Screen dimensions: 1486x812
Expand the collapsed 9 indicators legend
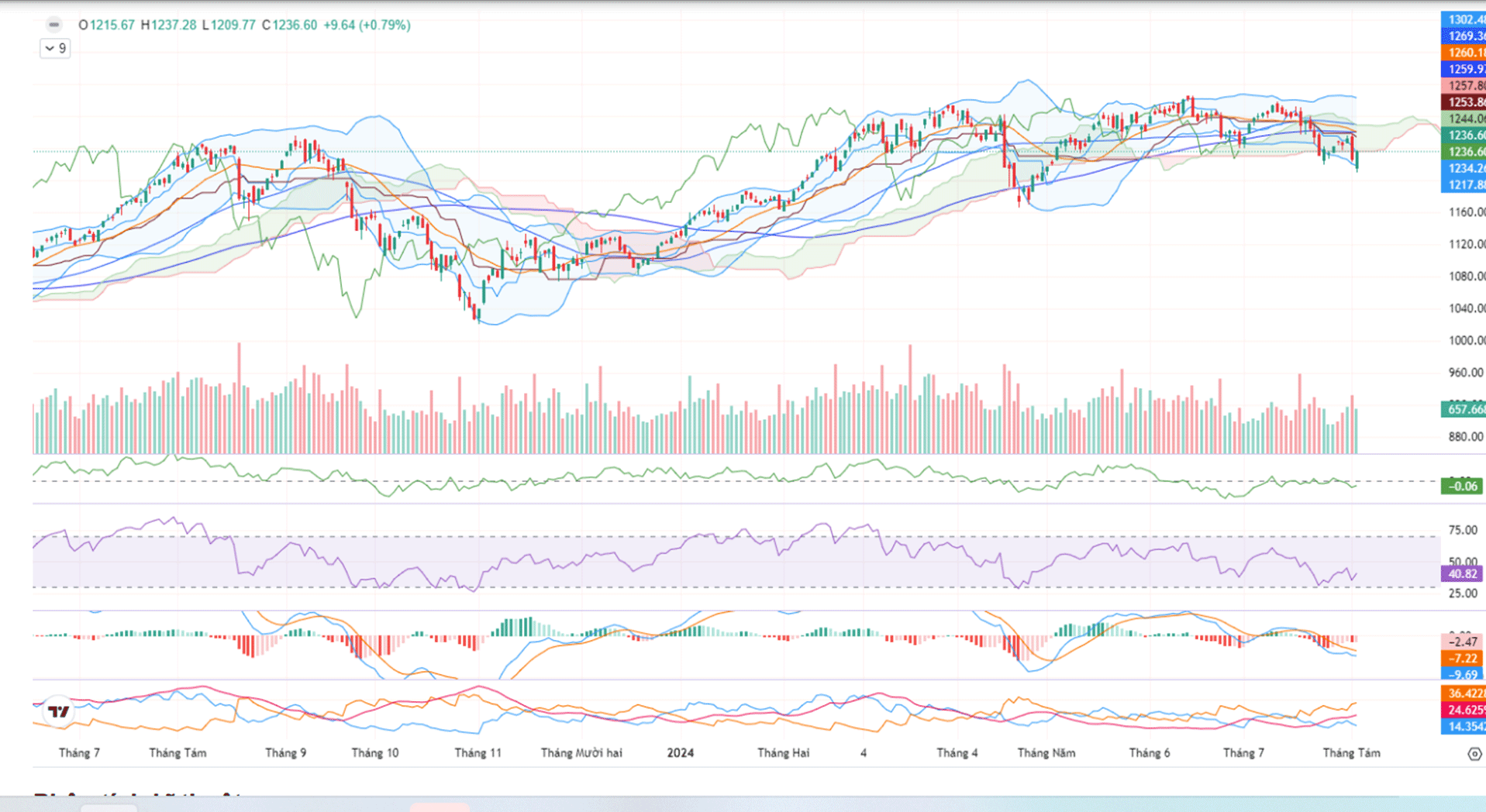(55, 49)
